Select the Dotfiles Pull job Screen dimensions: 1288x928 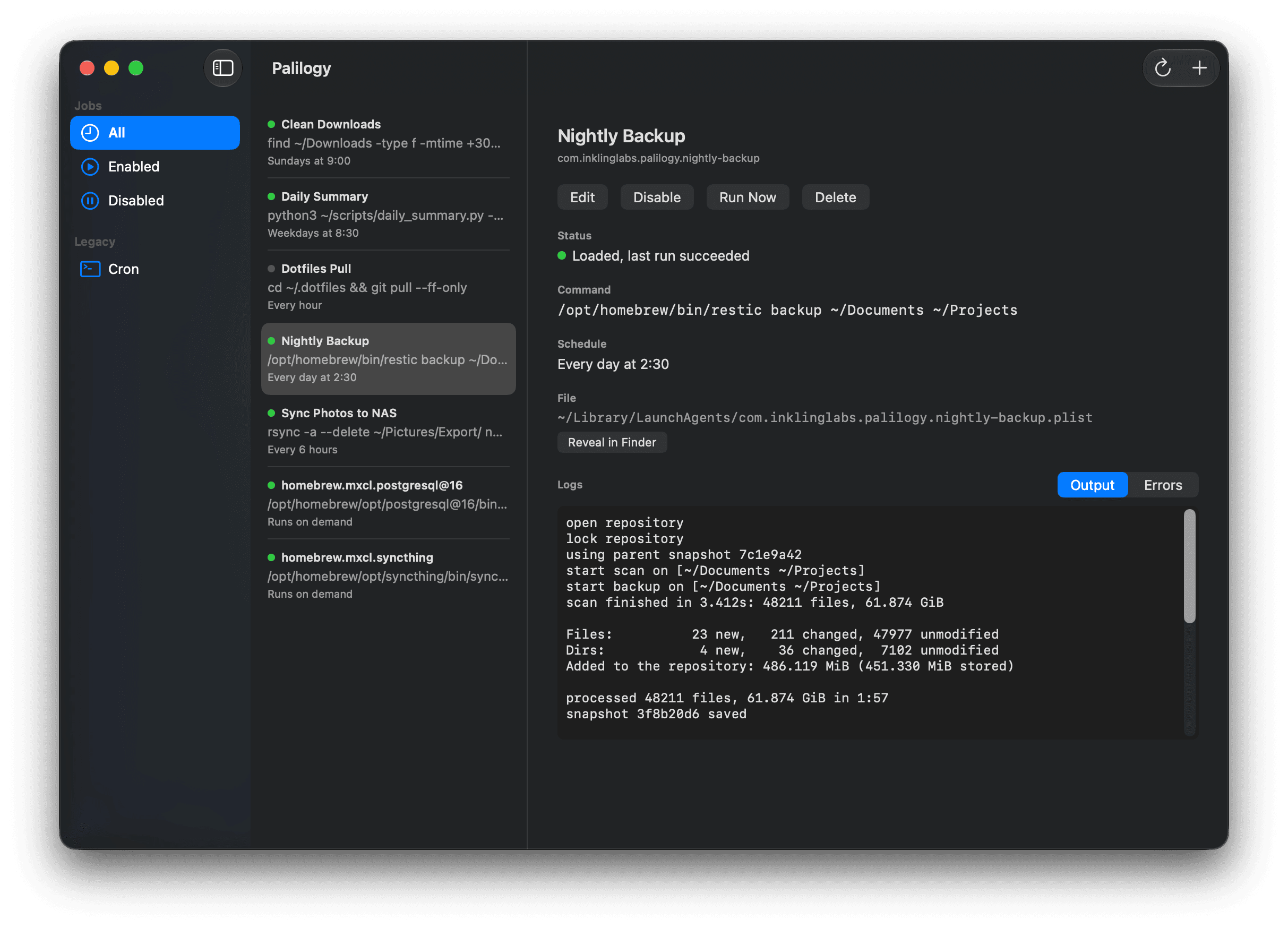point(388,286)
